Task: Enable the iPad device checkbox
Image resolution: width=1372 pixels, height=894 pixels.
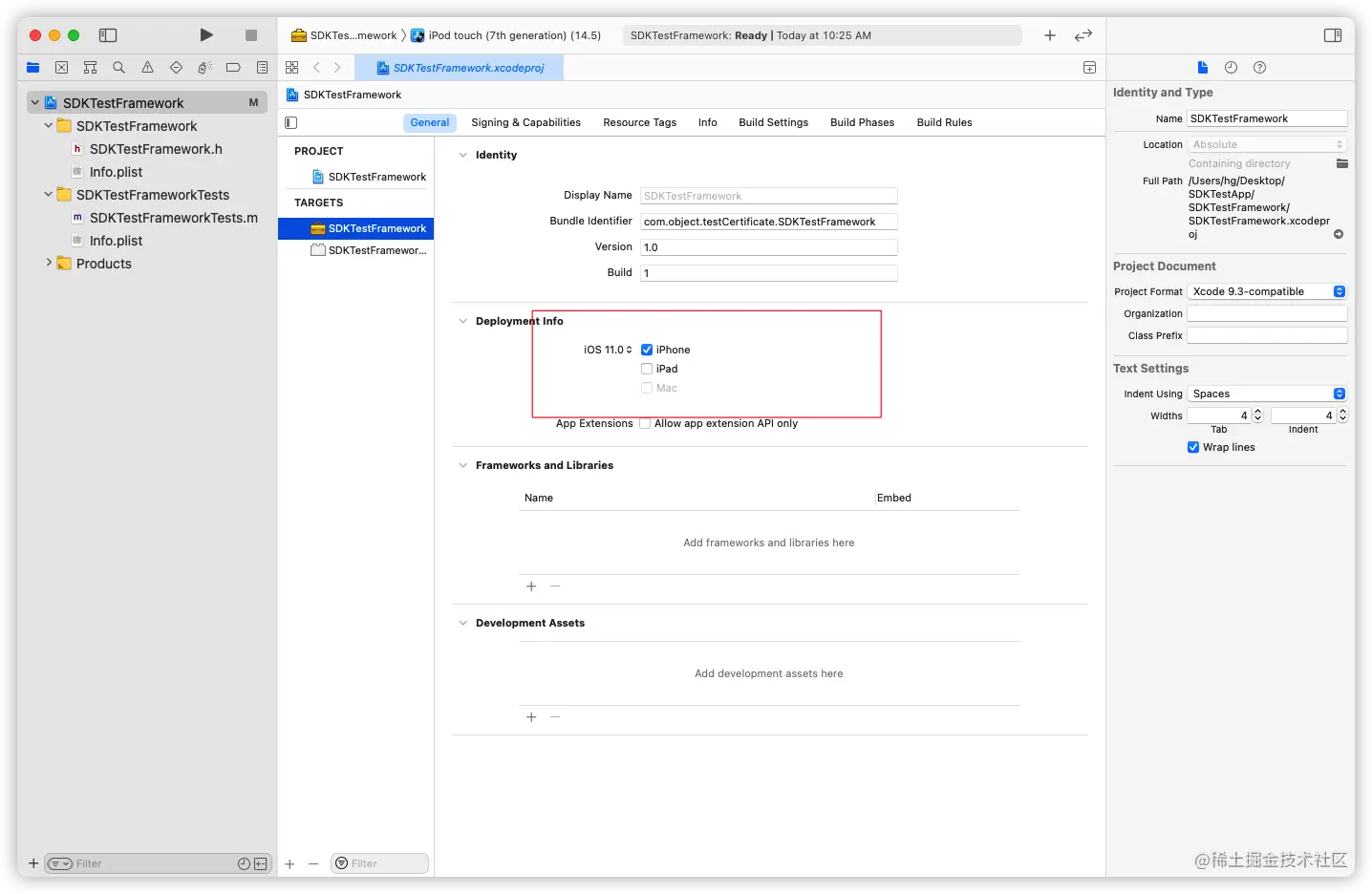Action: [x=647, y=369]
